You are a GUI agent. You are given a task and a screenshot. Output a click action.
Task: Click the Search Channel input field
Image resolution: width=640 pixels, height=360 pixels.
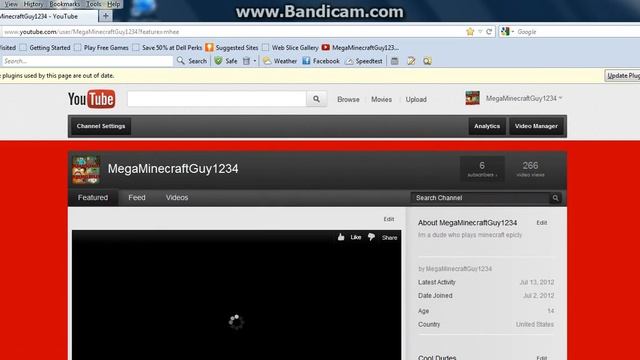pyautogui.click(x=480, y=198)
